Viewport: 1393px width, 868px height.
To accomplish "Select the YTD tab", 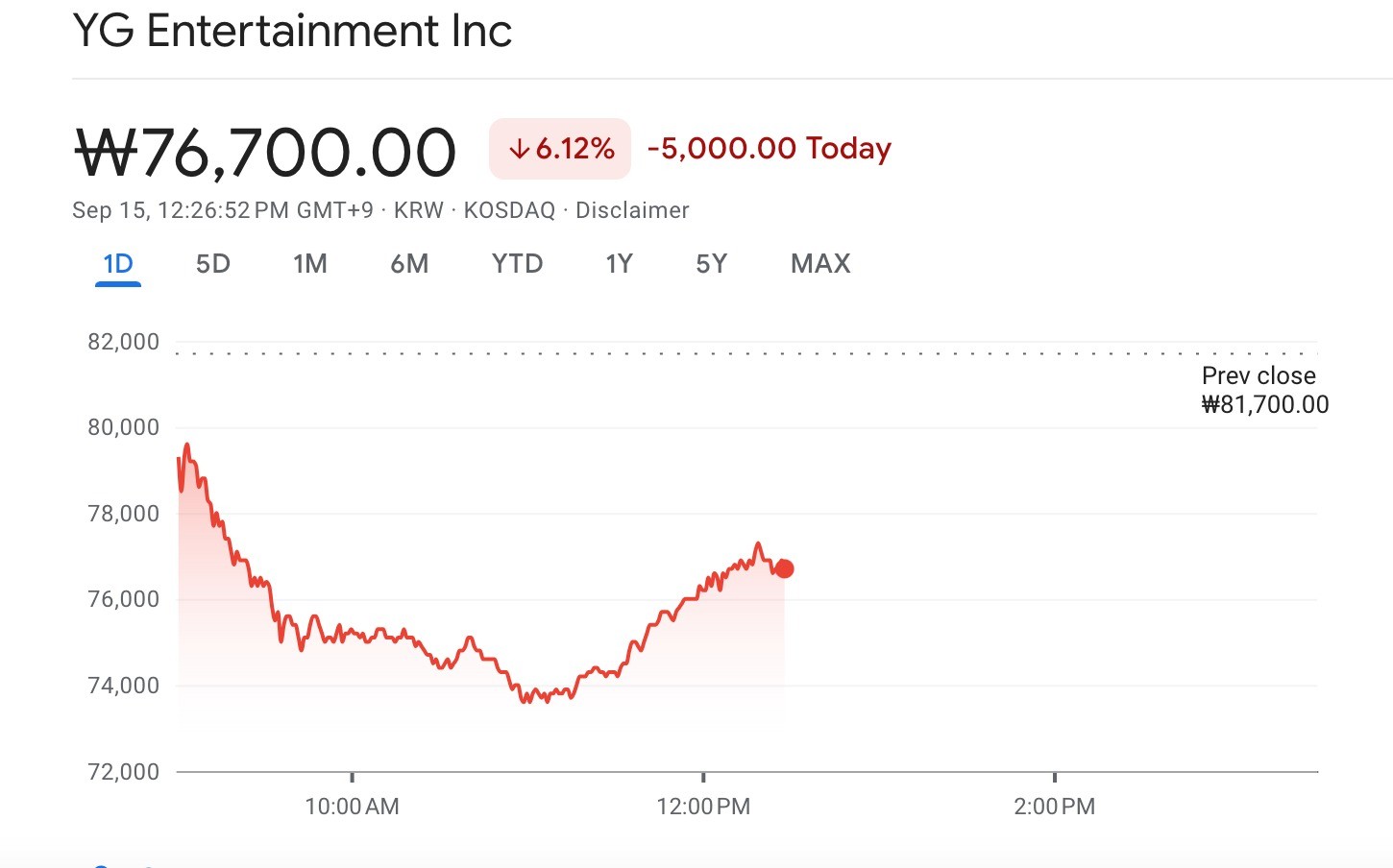I will click(x=517, y=264).
